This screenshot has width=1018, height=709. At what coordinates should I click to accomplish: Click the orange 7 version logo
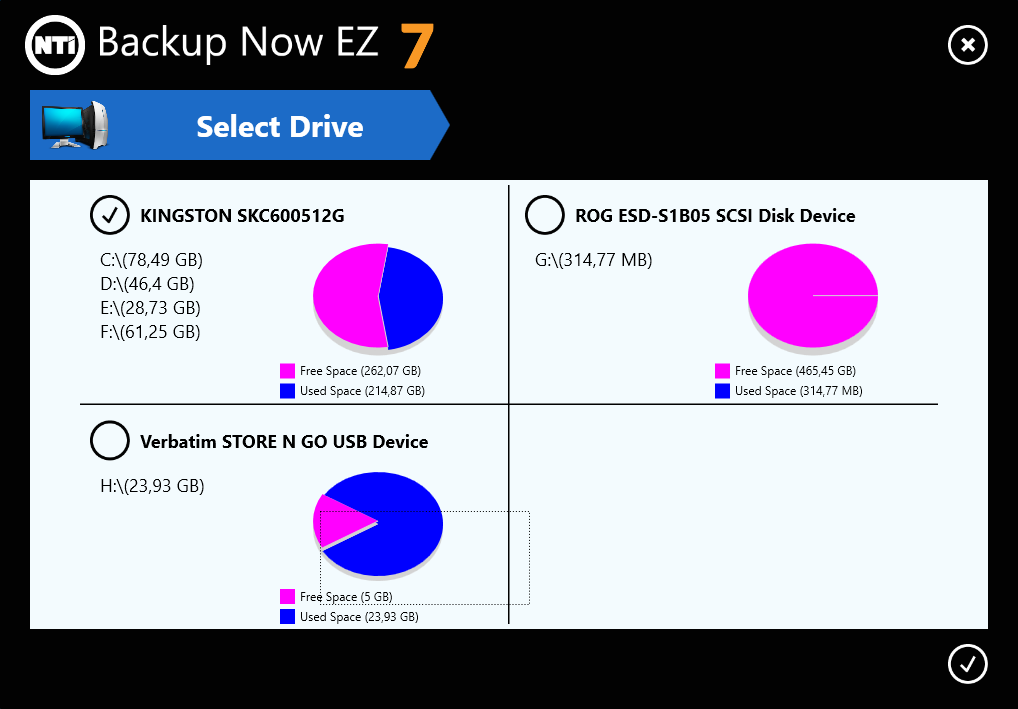tap(417, 45)
